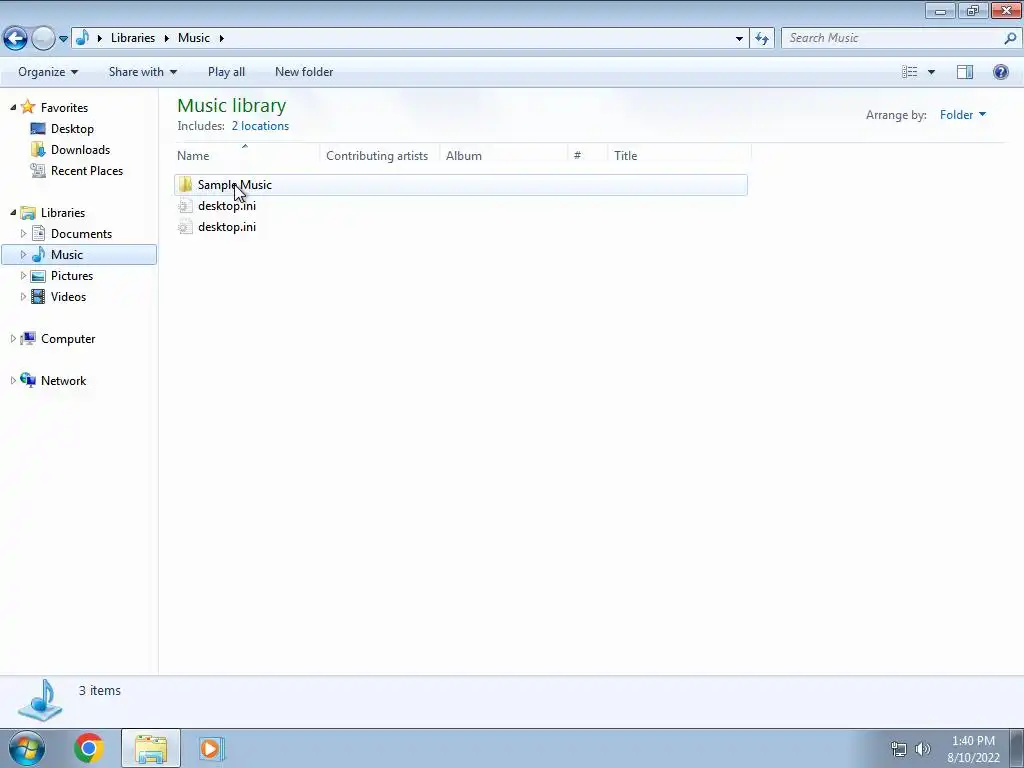Open the Windows Start menu

27,748
